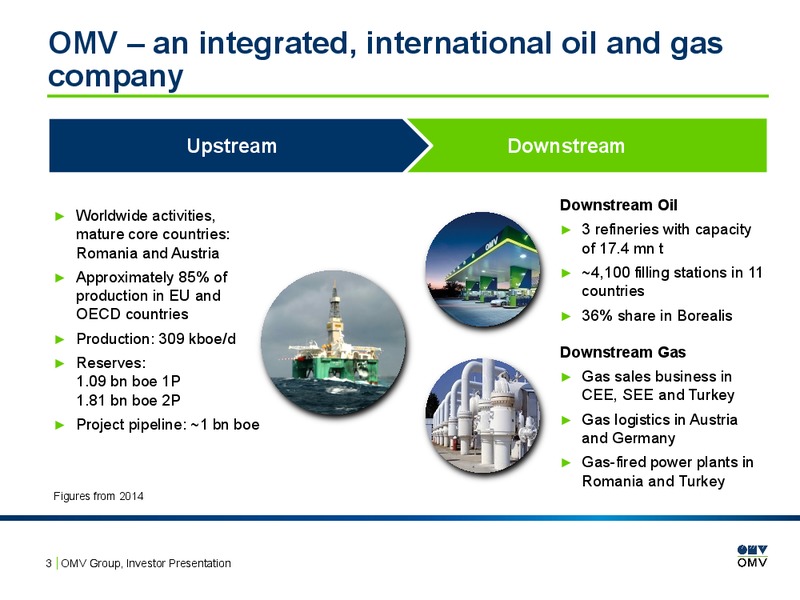Select the 'Downstream Gas' heading
This screenshot has width=800, height=600.
pyautogui.click(x=622, y=352)
